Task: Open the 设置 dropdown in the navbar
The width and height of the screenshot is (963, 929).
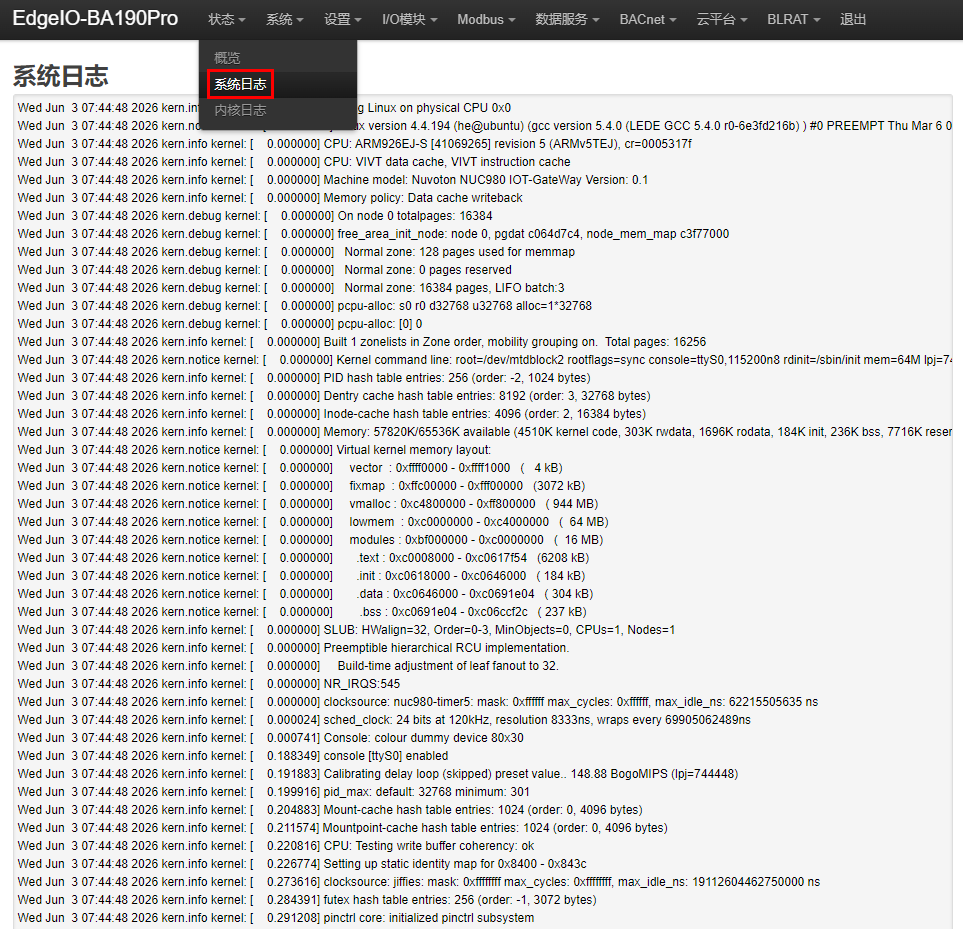Action: point(343,20)
